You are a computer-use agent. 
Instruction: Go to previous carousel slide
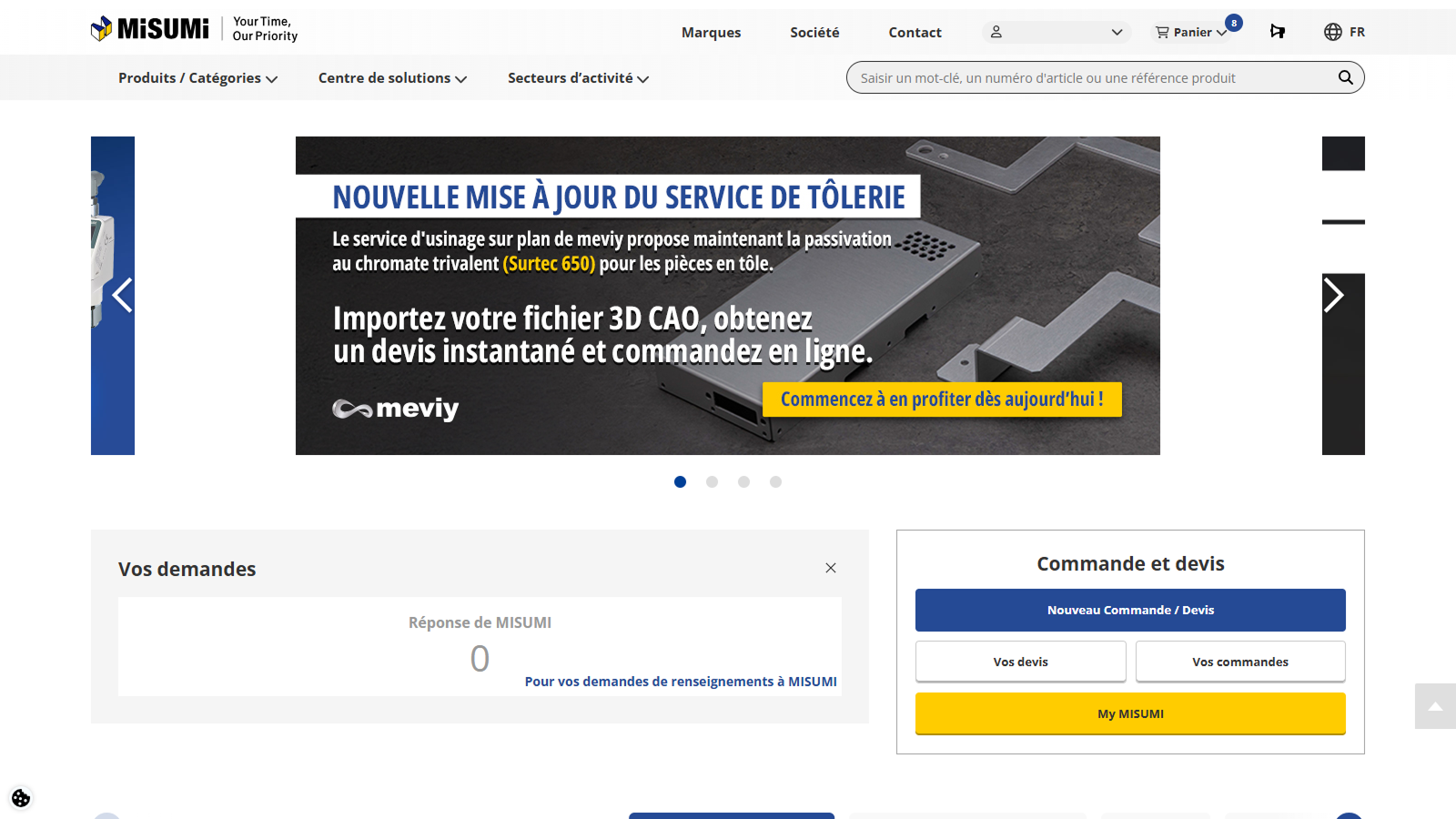pos(122,295)
